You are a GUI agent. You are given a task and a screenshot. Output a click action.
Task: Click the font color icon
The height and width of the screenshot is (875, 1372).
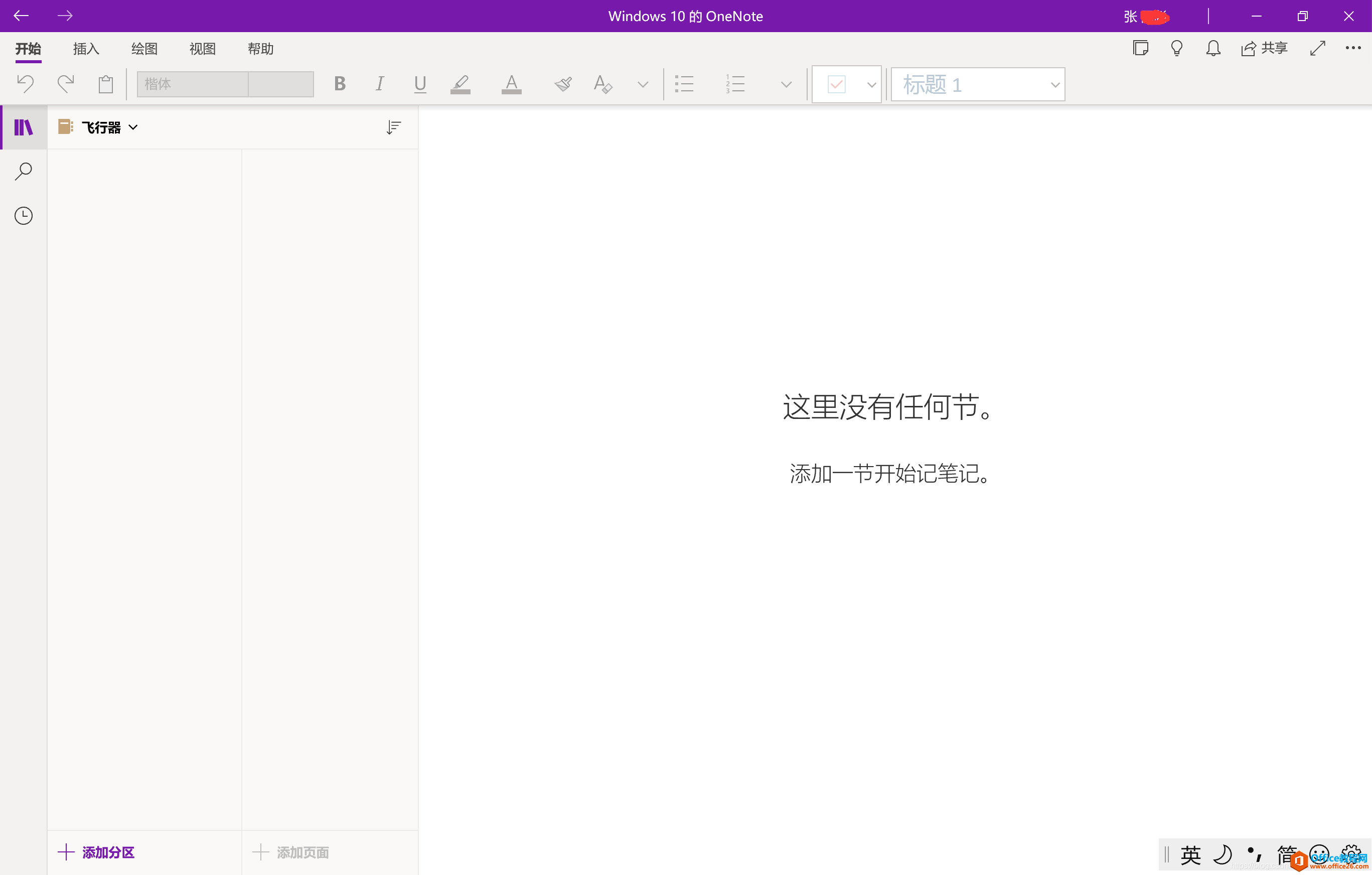[511, 83]
